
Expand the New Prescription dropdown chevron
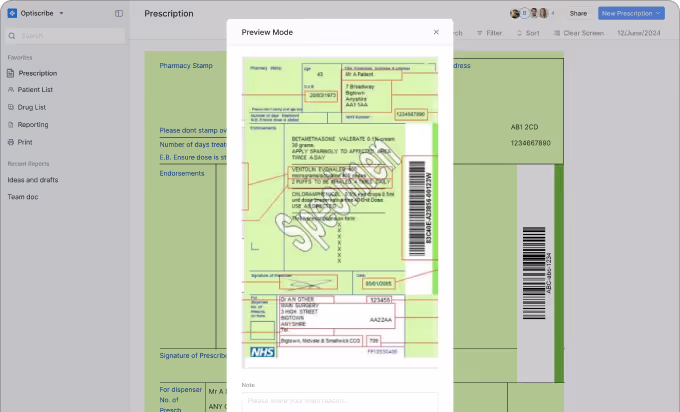pyautogui.click(x=658, y=13)
